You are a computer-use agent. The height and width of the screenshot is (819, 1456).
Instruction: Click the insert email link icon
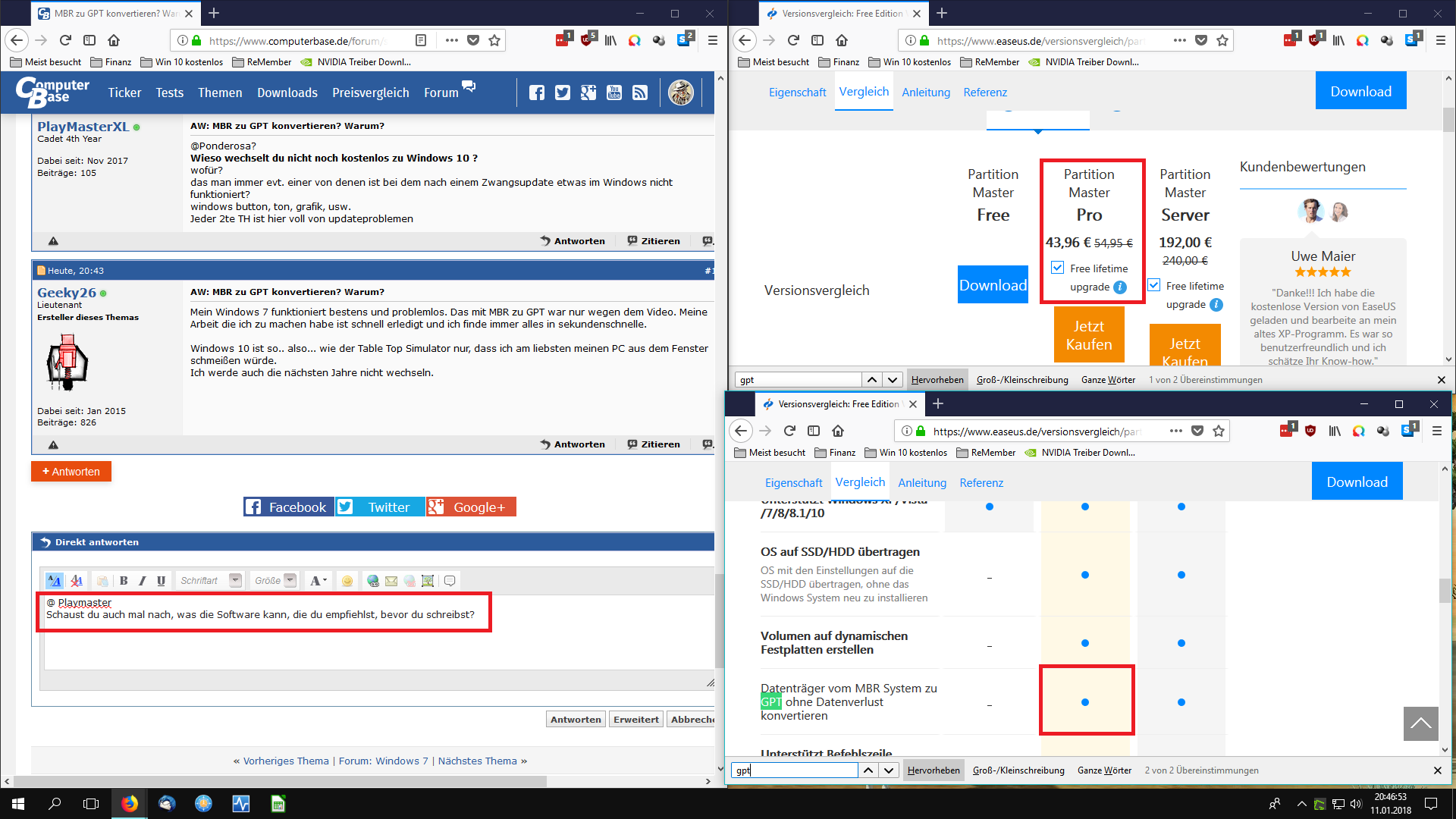(x=391, y=581)
